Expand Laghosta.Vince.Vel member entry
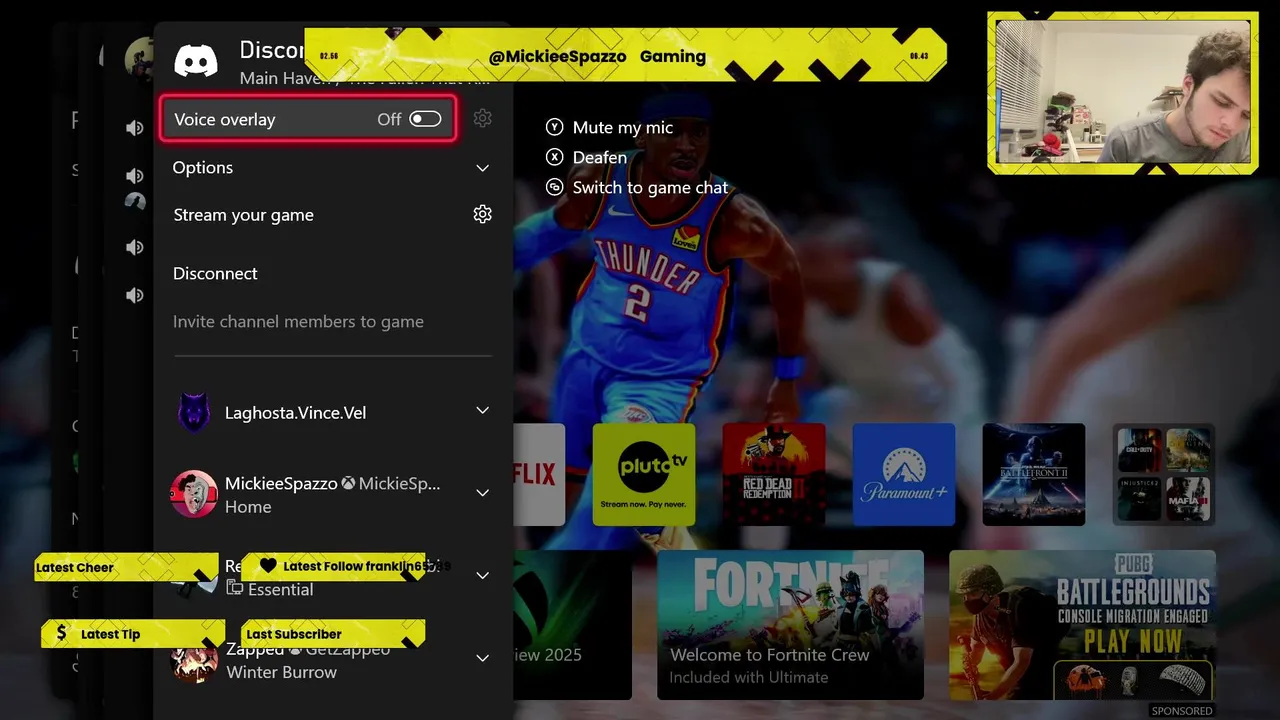The height and width of the screenshot is (720, 1280). click(x=482, y=411)
